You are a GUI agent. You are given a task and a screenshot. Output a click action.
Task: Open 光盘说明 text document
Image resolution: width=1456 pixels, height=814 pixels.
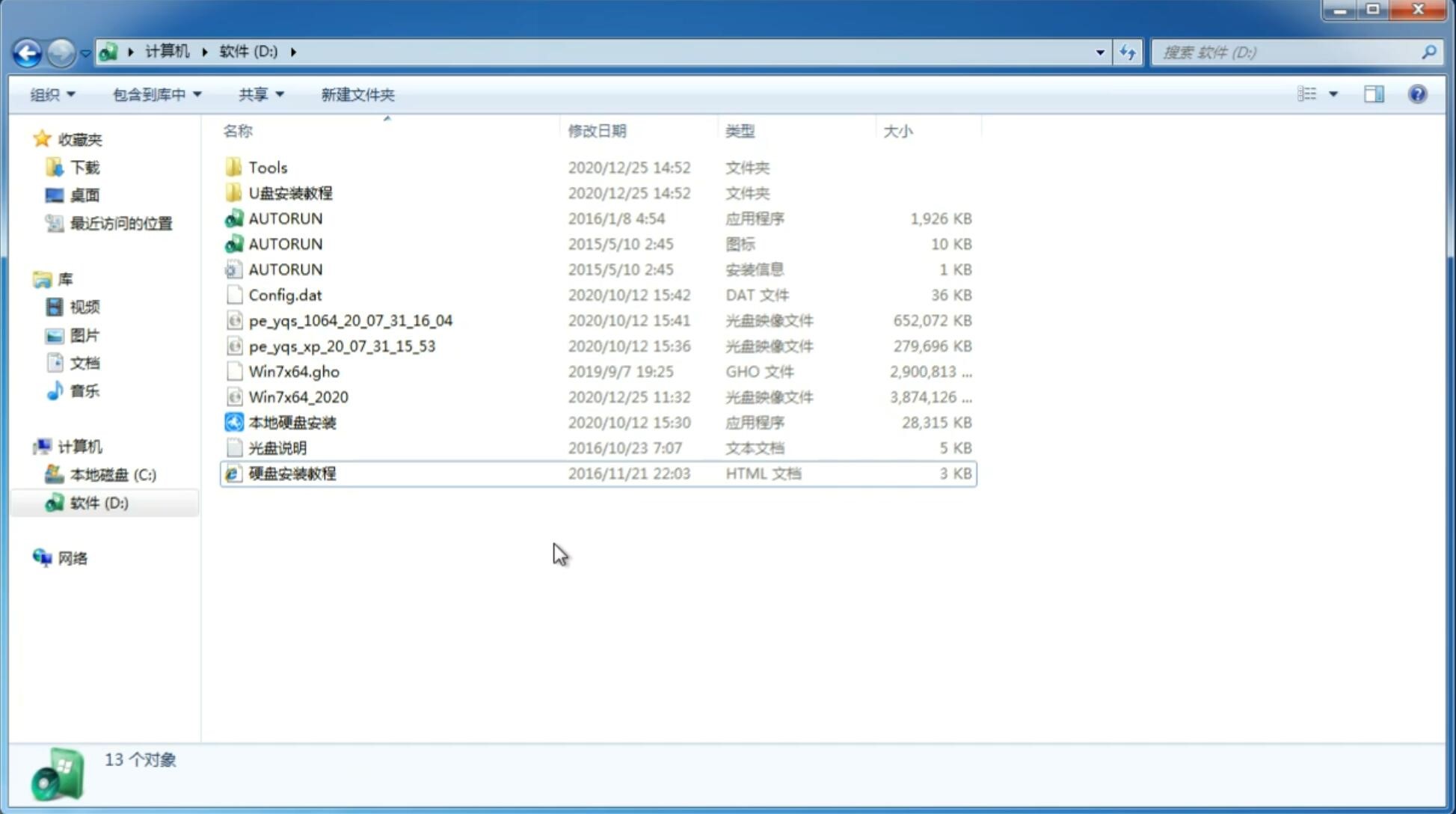[276, 447]
